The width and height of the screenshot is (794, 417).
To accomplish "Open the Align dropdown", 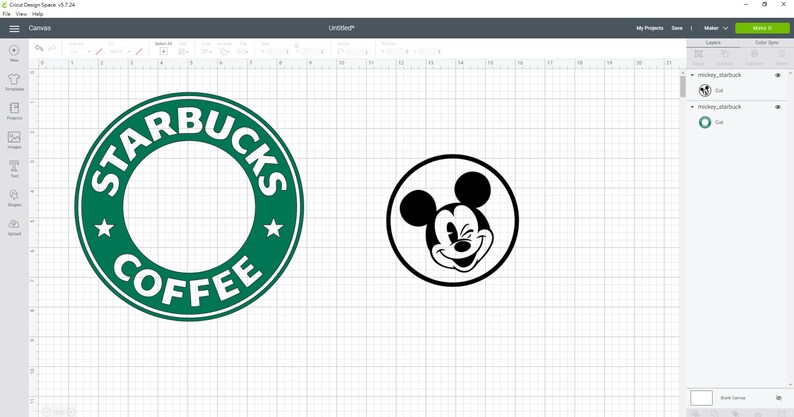I will (207, 51).
